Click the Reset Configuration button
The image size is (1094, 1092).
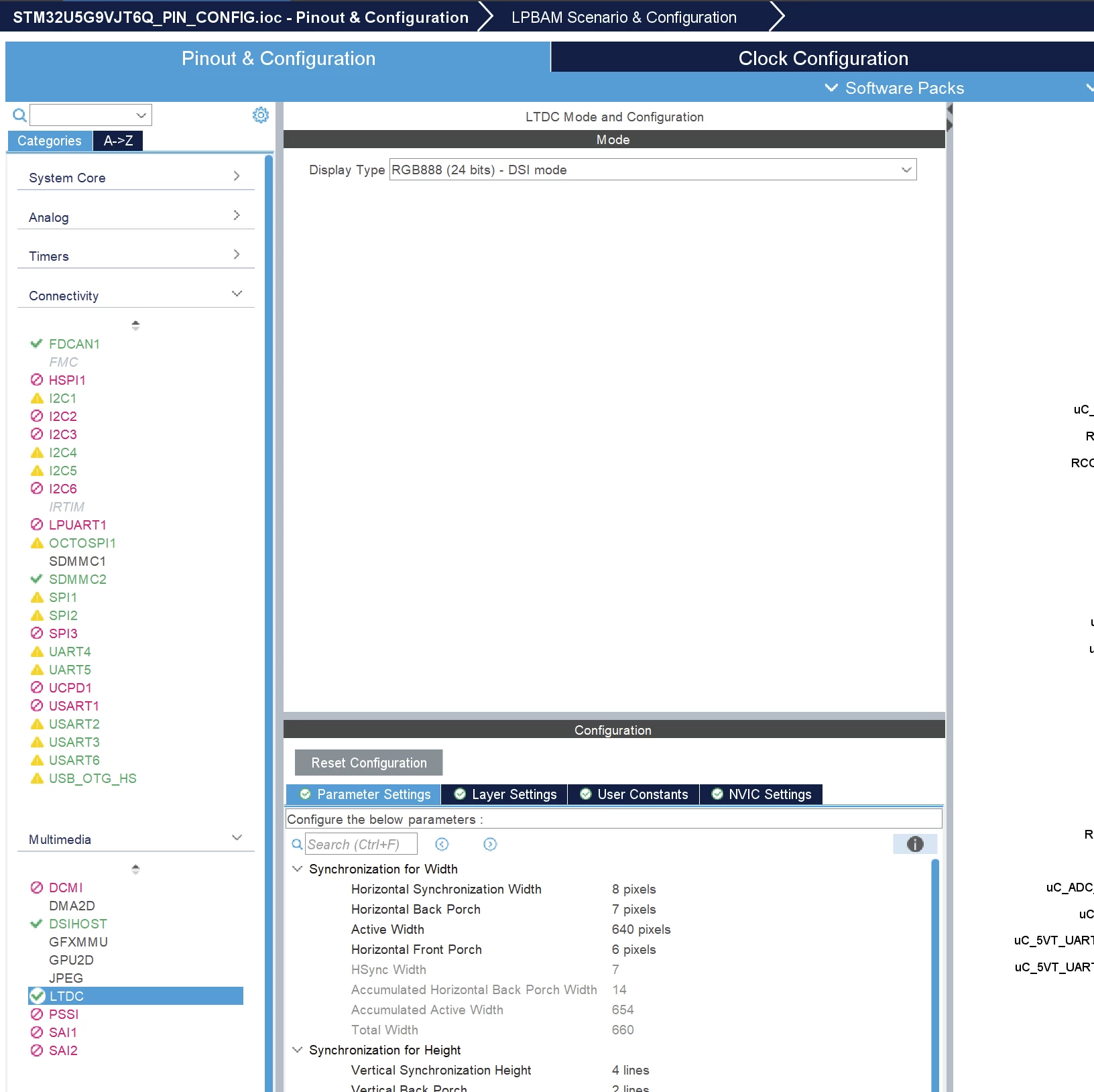369,763
